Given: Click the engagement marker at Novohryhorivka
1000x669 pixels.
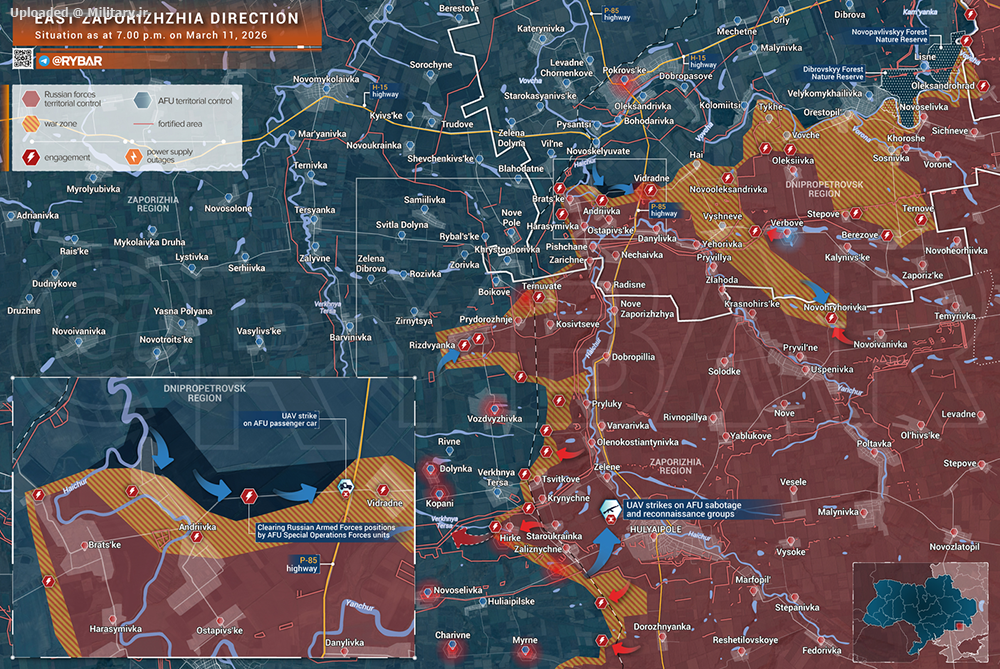Looking at the screenshot, I should [x=830, y=318].
